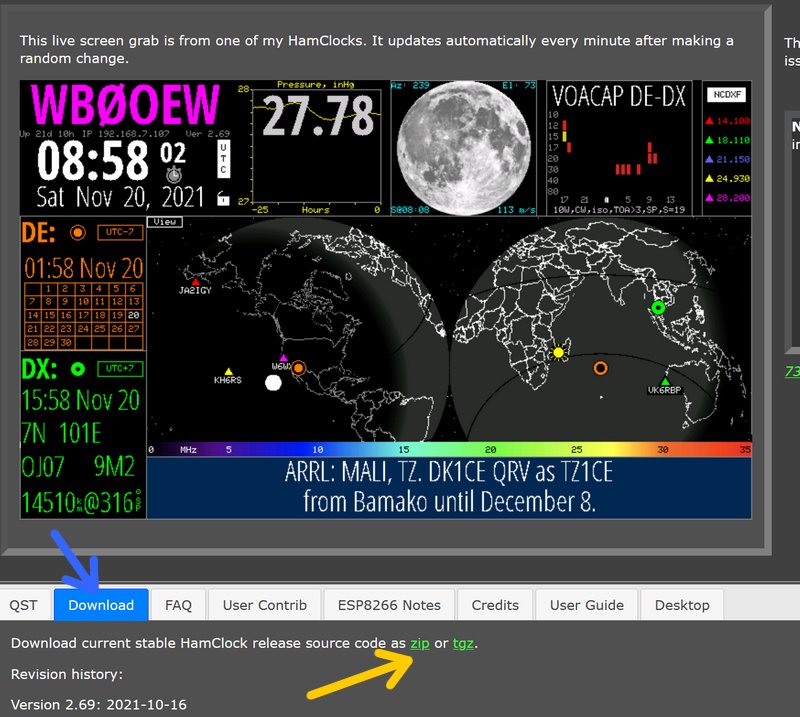Open the DX UTC+7 timezone selector

120,368
